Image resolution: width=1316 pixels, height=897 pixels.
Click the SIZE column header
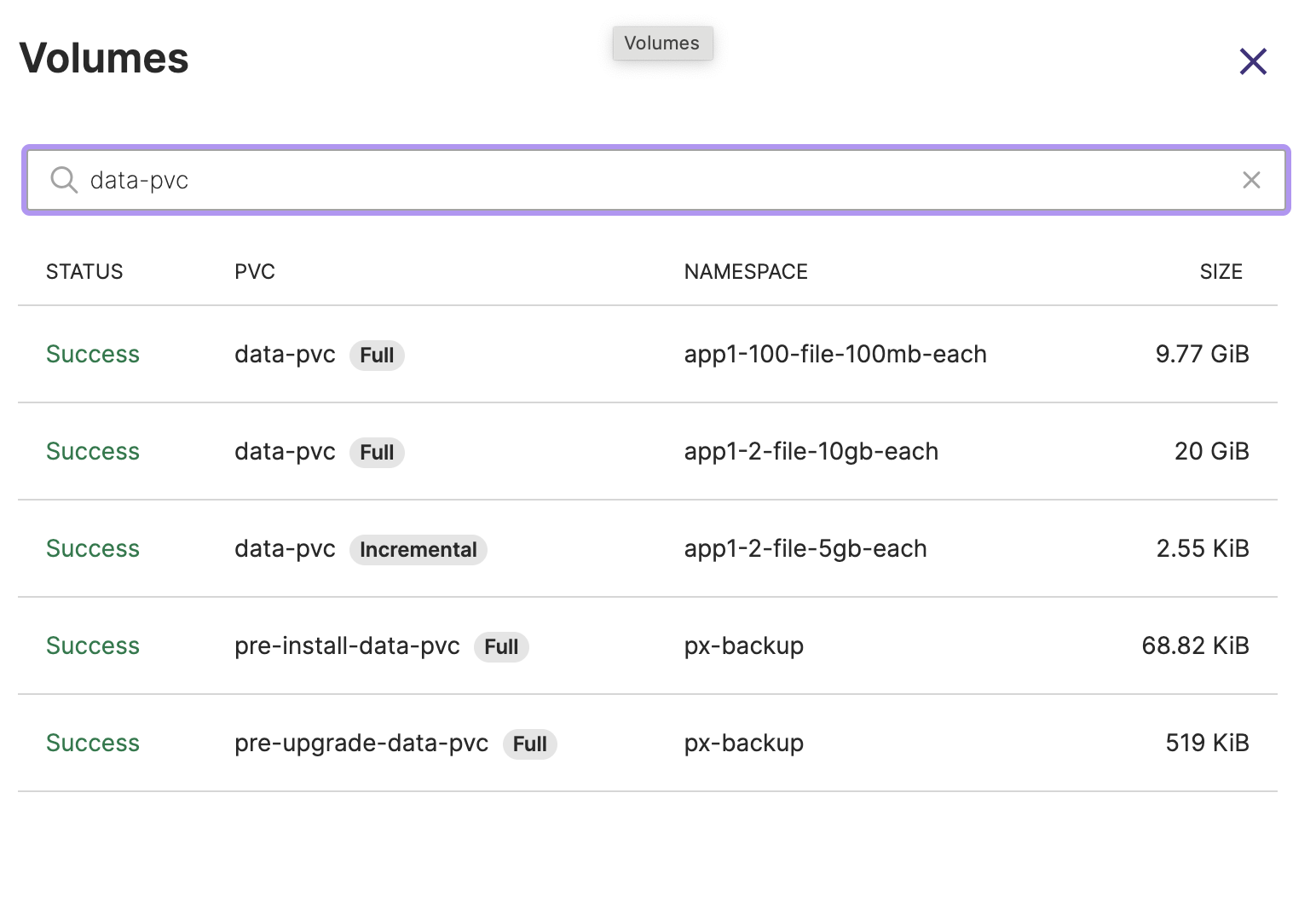[1221, 272]
